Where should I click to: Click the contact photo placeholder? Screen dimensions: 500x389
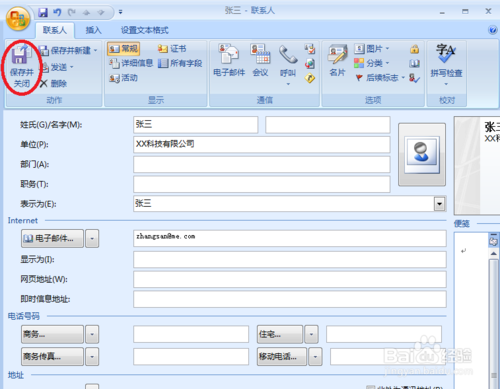coord(422,154)
